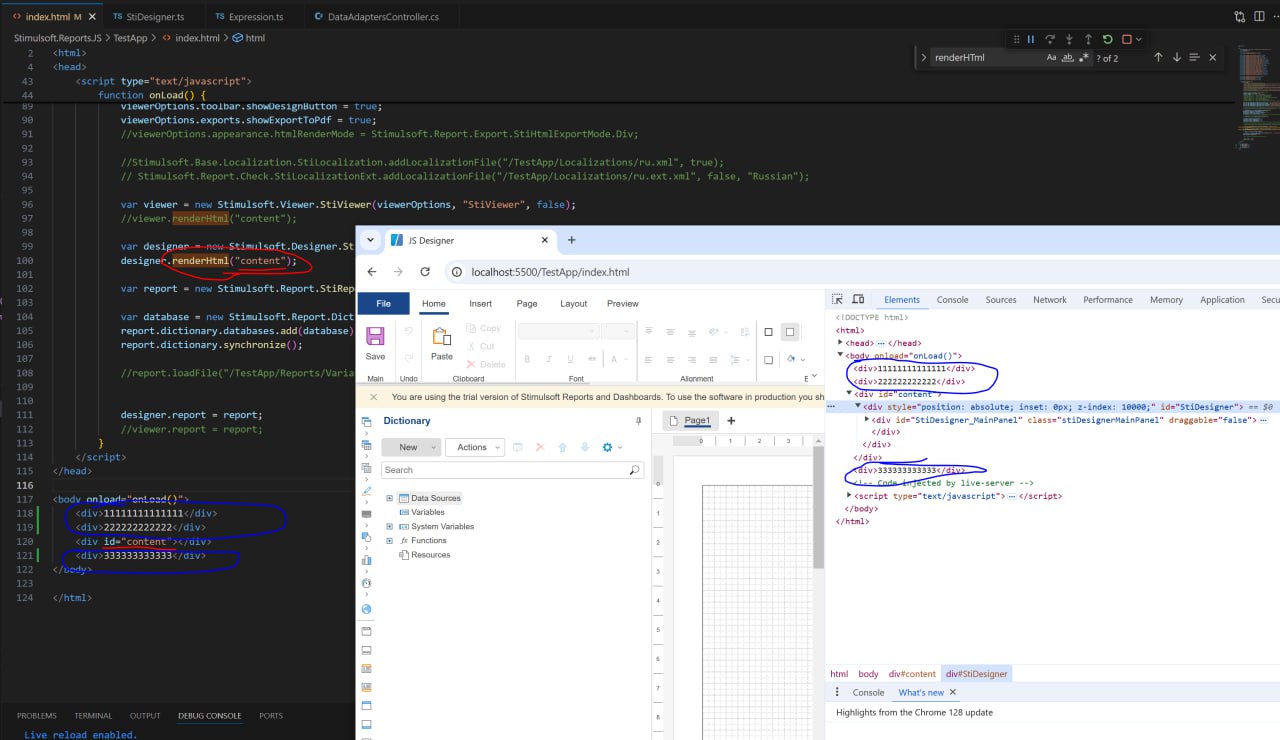Open the Dictionary settings gear menu
Screen dimensions: 1280x740
coord(610,447)
